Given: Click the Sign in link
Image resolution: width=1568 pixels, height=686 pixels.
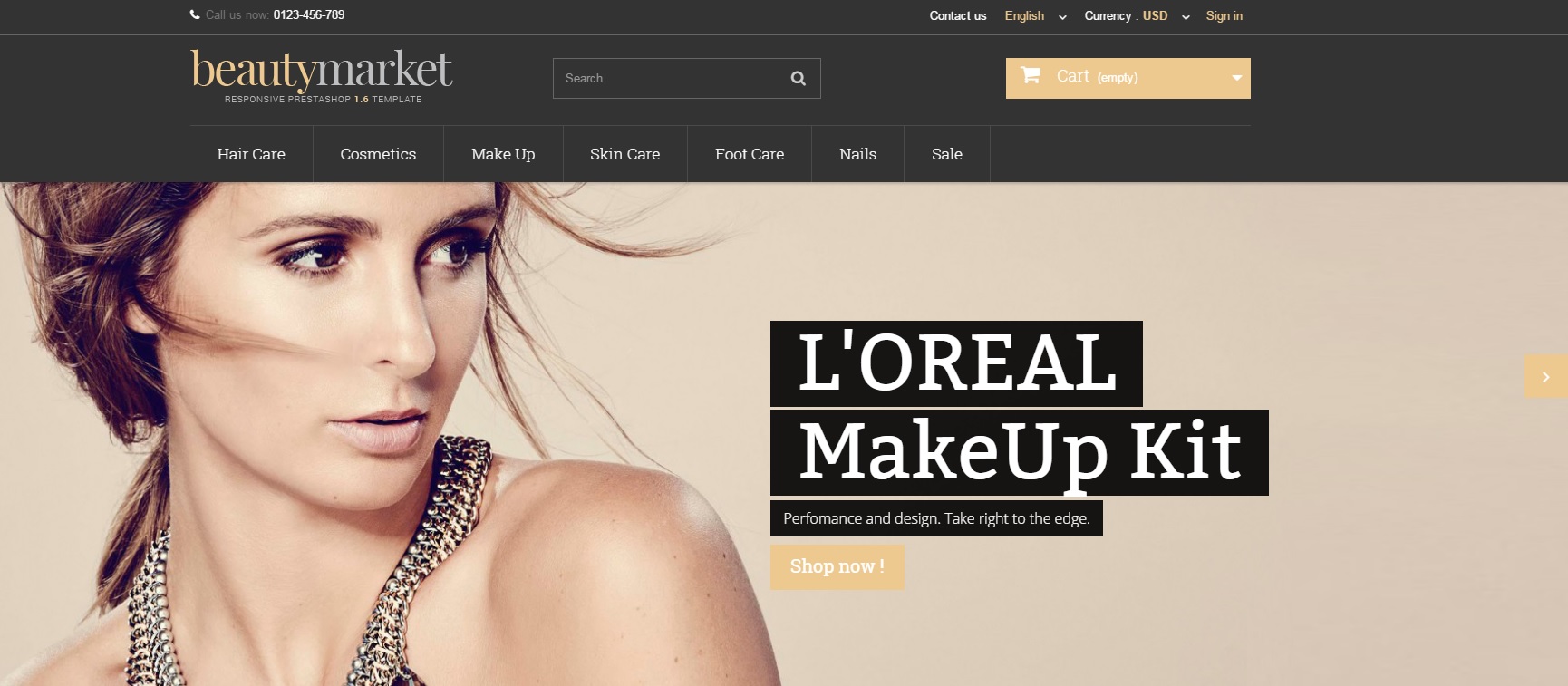Looking at the screenshot, I should [x=1224, y=15].
